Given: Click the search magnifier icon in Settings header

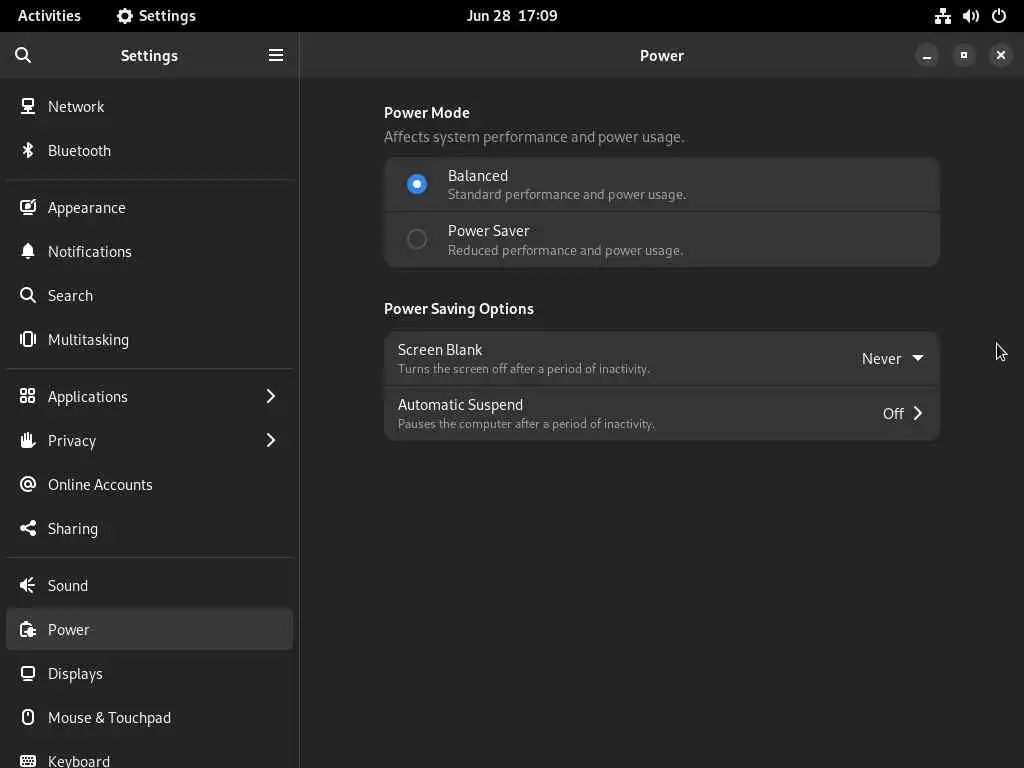Looking at the screenshot, I should 23,56.
